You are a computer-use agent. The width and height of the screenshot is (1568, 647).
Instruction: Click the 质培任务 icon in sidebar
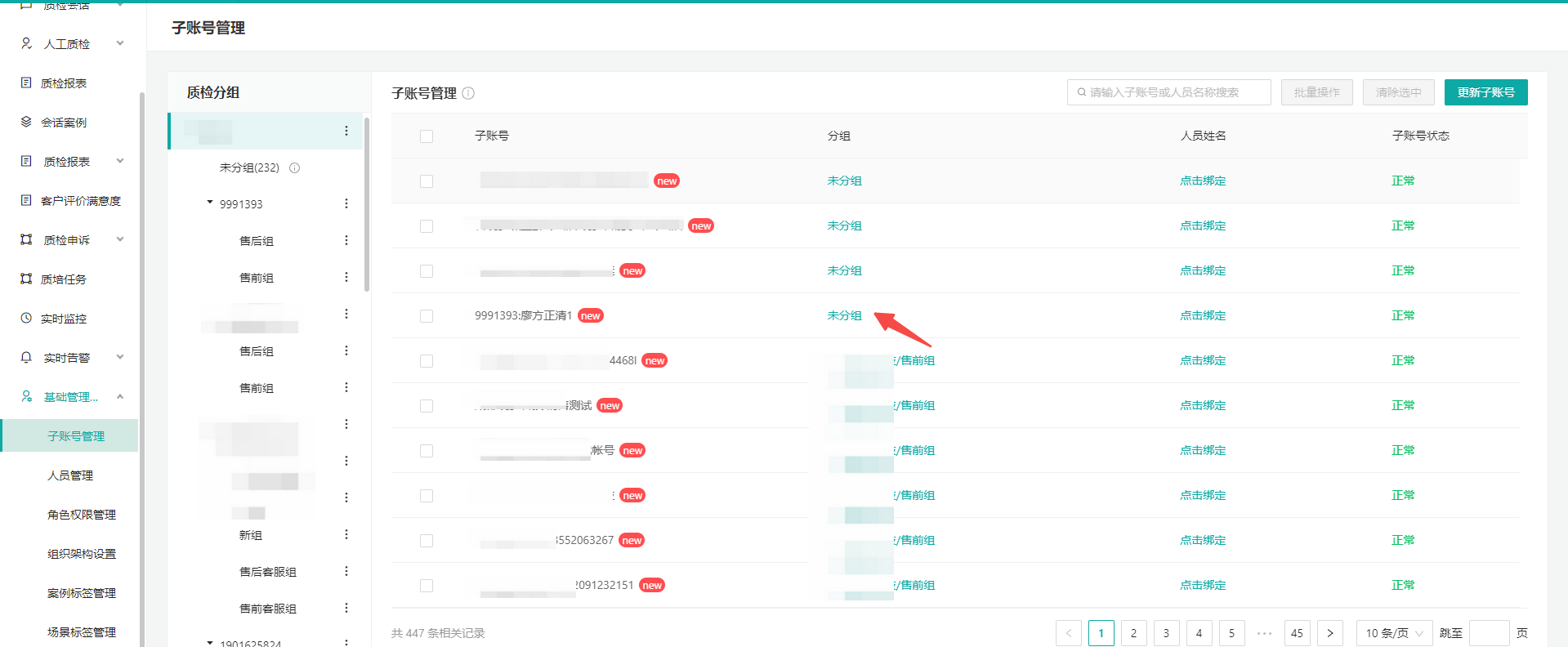[x=26, y=279]
